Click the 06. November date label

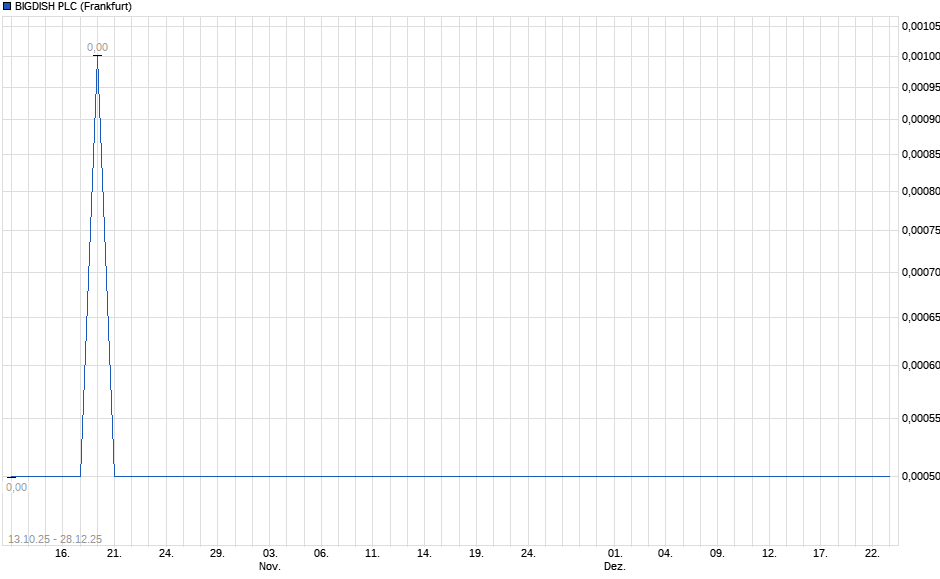click(x=319, y=551)
